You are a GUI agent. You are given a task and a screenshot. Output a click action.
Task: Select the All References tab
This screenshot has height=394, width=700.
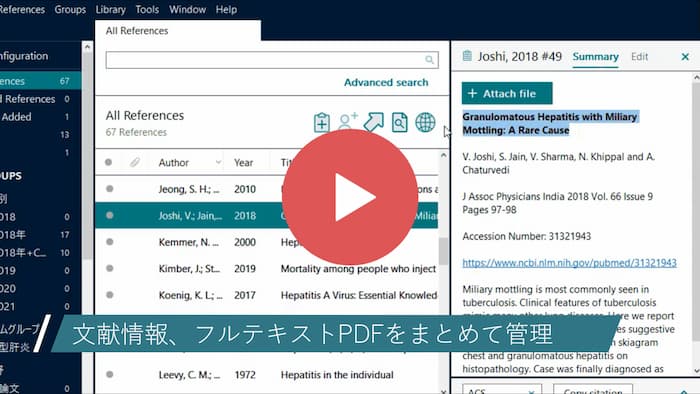coord(178,30)
